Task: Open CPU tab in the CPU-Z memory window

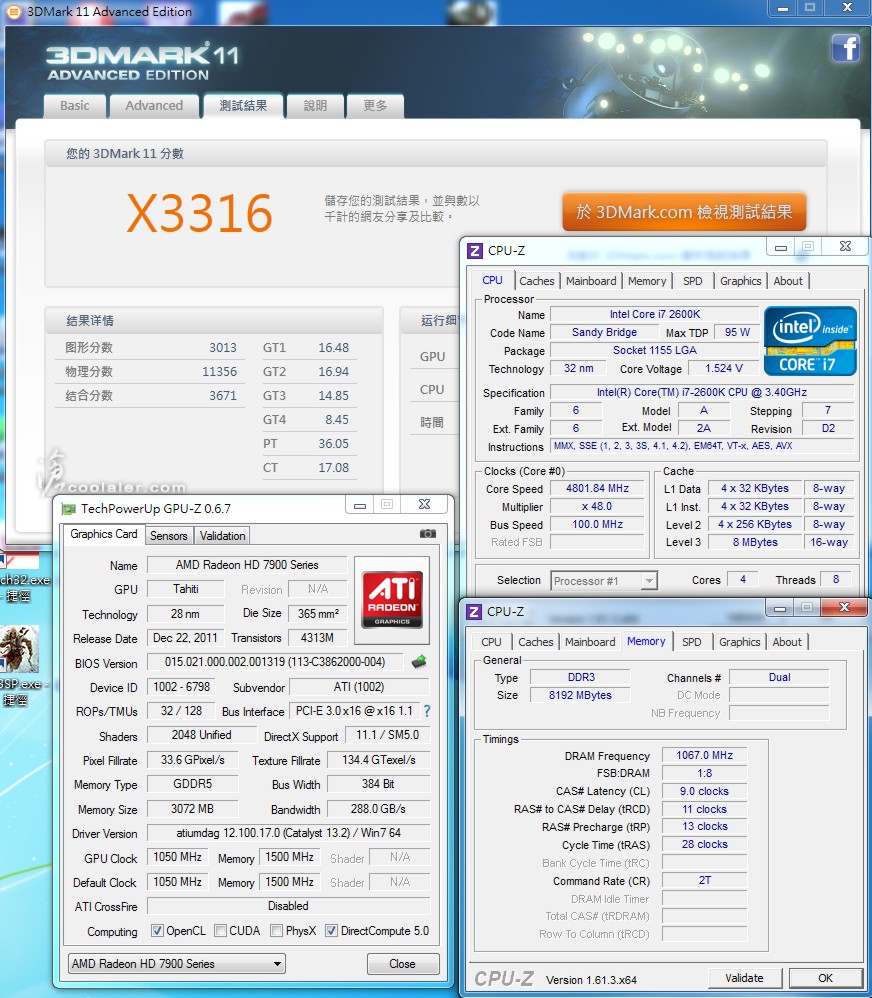Action: point(491,642)
